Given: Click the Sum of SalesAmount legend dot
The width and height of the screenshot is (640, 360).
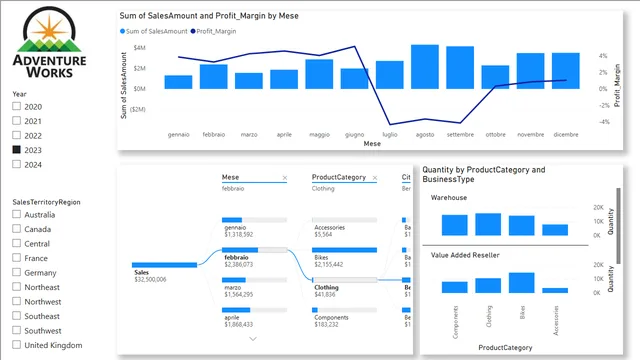Looking at the screenshot, I should tap(122, 31).
